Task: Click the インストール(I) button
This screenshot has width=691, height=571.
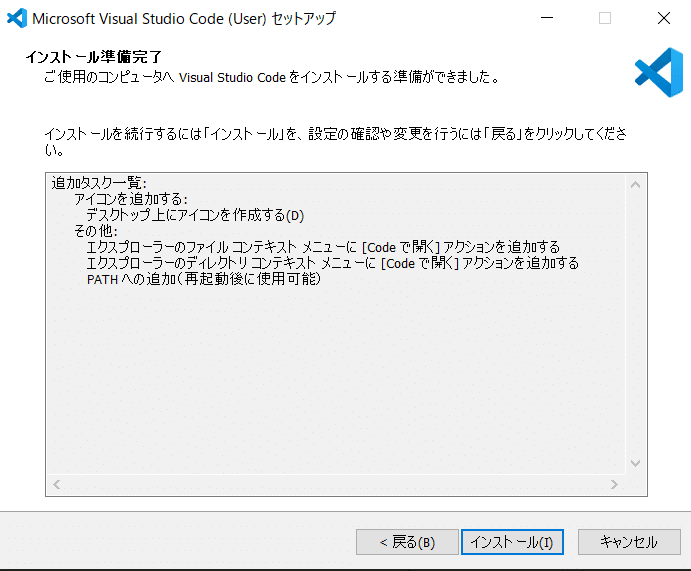Action: click(512, 542)
